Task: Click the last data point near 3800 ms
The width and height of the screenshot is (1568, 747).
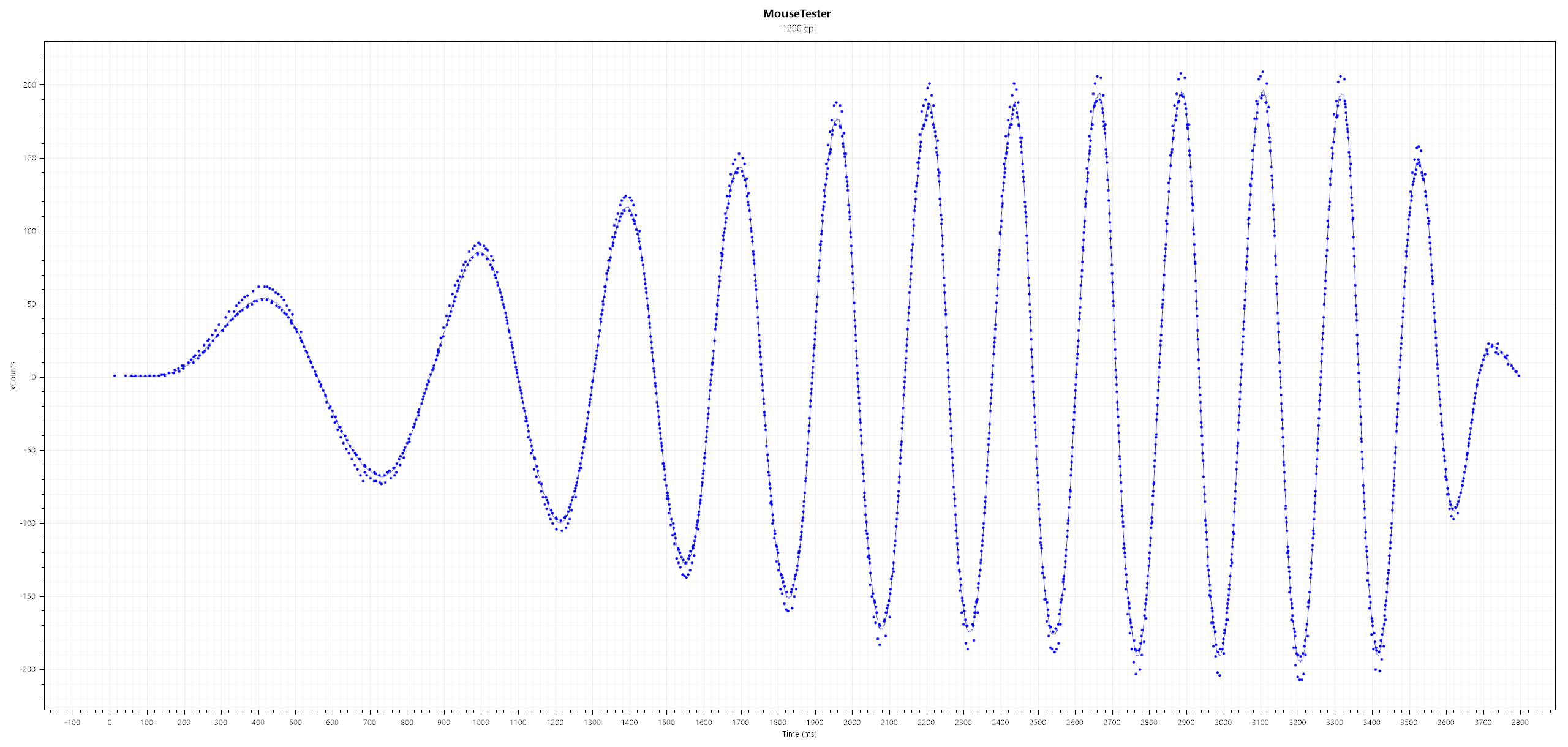Action: pos(1518,376)
